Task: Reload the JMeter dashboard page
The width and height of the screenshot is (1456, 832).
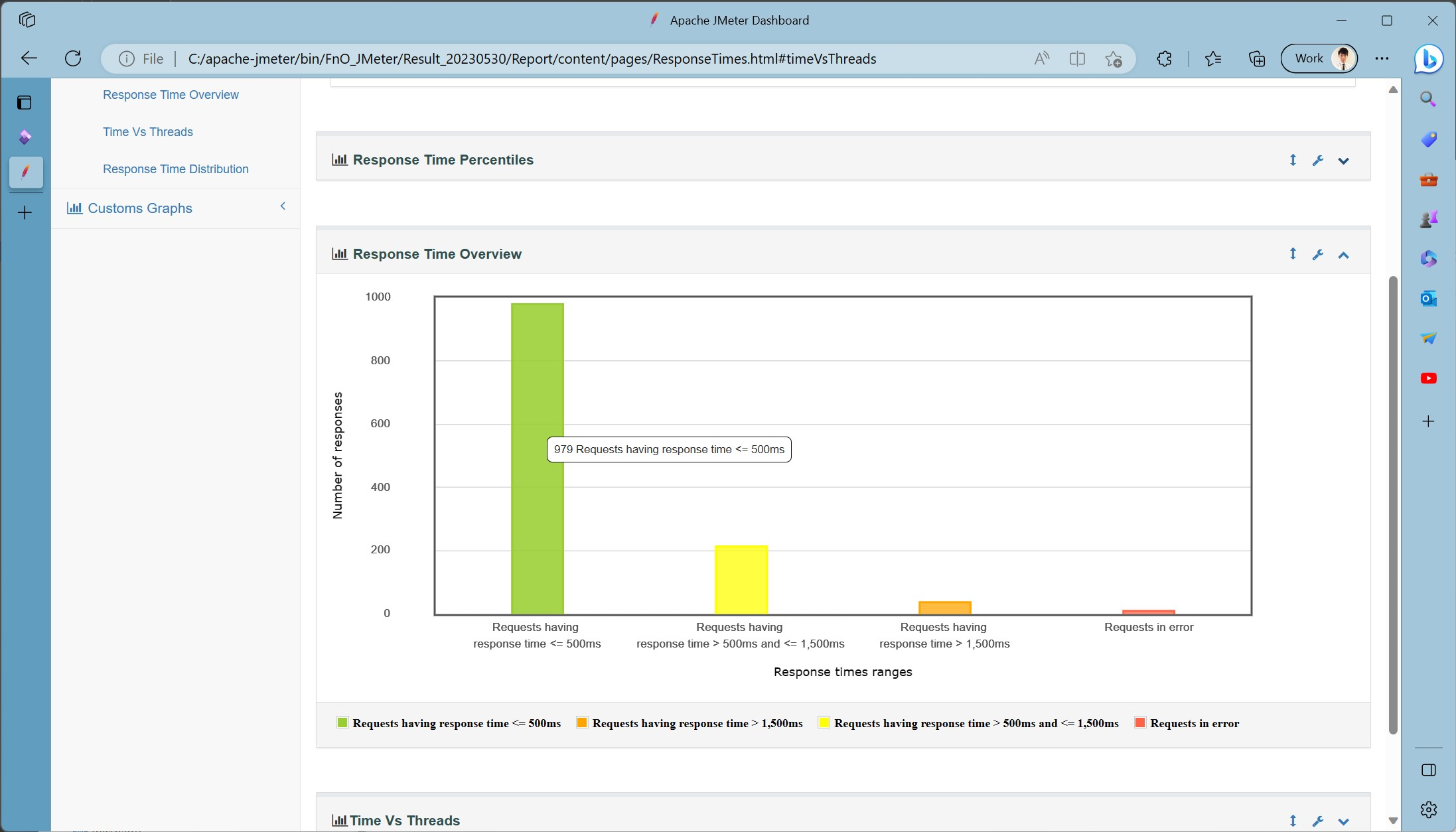Action: click(73, 58)
